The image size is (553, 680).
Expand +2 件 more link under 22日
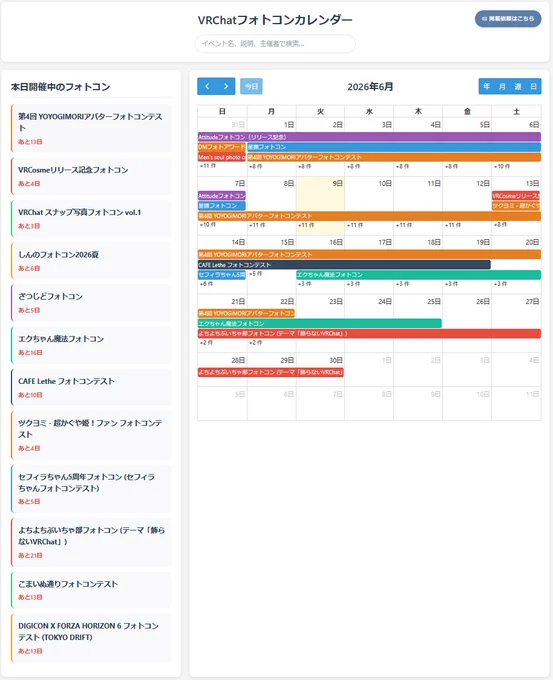click(255, 343)
